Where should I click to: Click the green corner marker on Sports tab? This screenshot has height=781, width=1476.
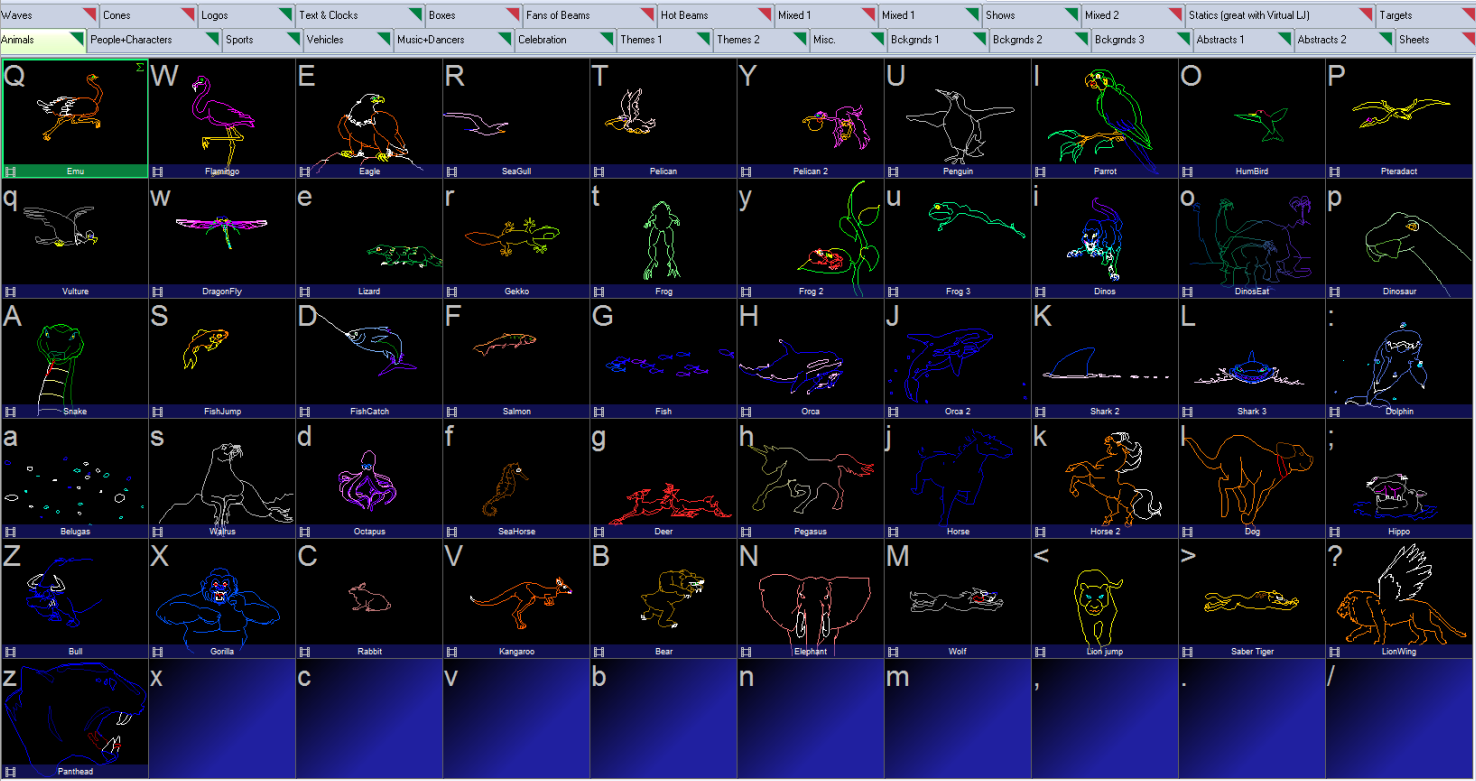click(x=294, y=37)
